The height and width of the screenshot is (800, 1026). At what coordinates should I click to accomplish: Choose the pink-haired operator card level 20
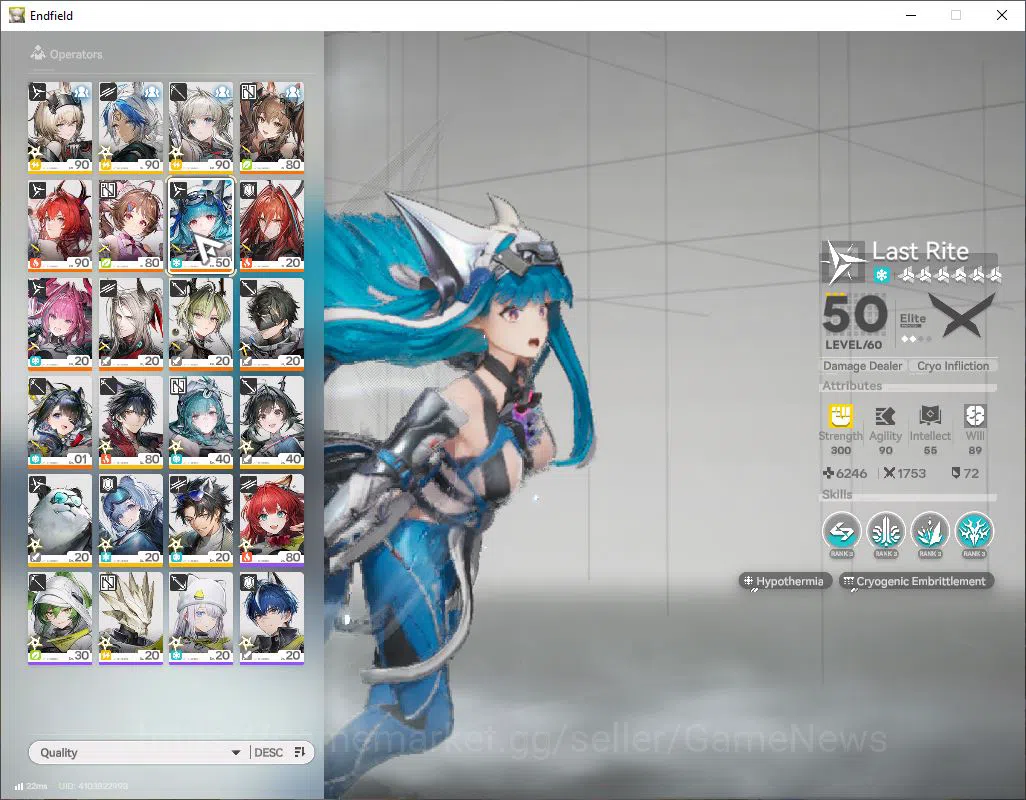pyautogui.click(x=60, y=324)
